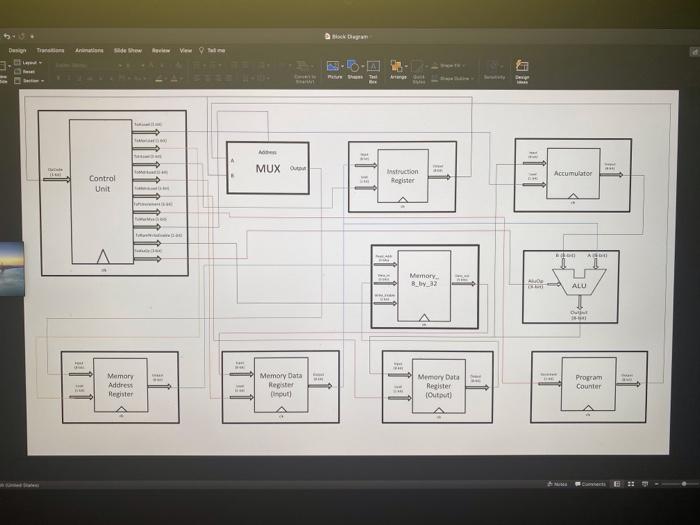
Task: Select the Memory_8_by_32 block
Action: click(x=424, y=285)
